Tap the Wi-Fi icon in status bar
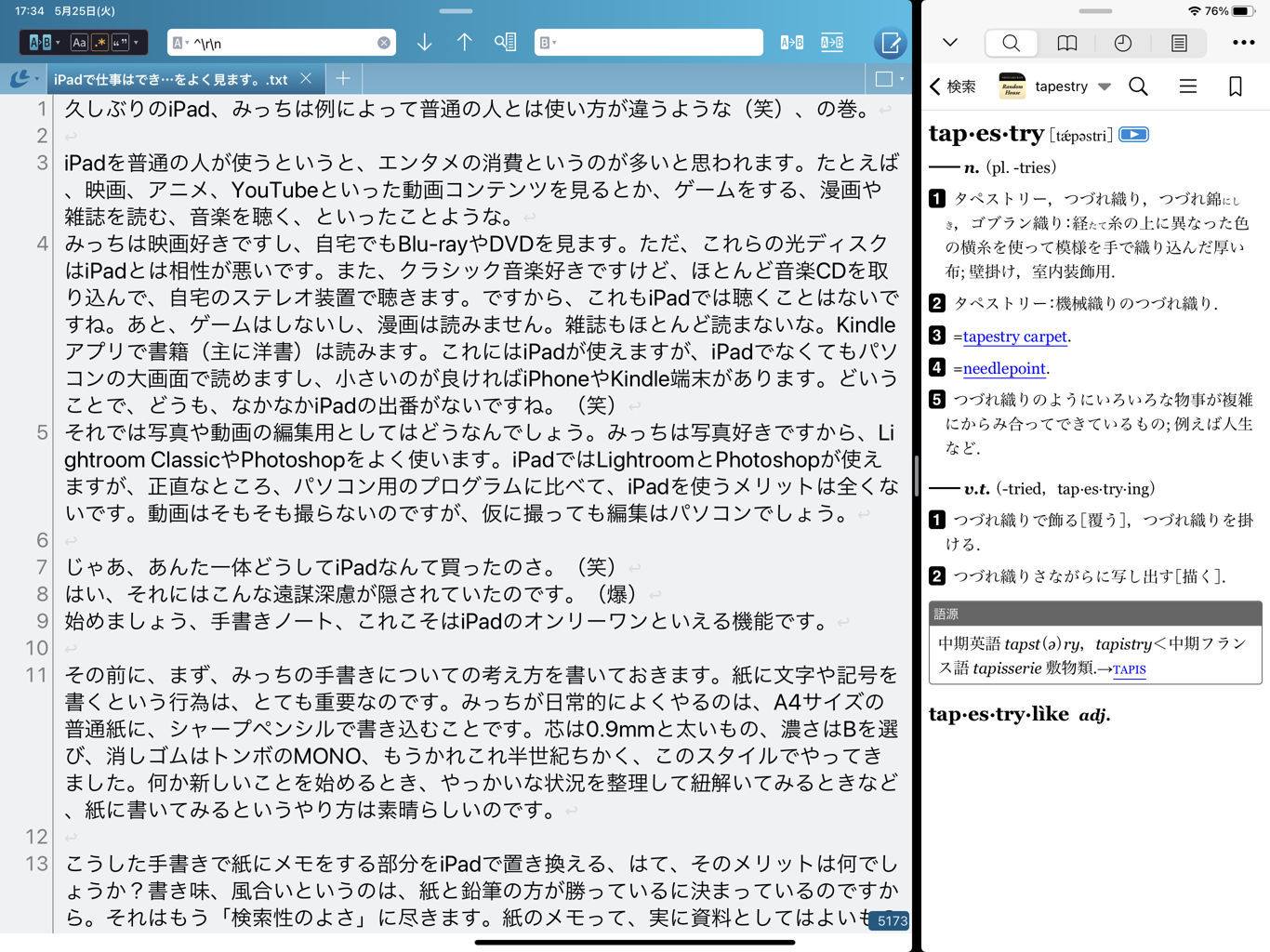Viewport: 1270px width, 952px height. (1194, 11)
